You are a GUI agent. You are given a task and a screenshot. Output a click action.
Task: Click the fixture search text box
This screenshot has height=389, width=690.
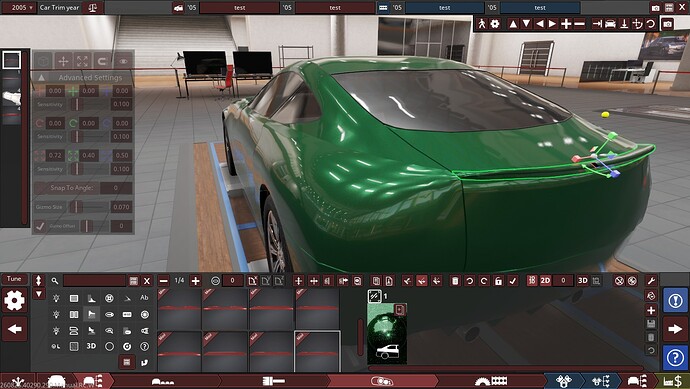tap(95, 281)
